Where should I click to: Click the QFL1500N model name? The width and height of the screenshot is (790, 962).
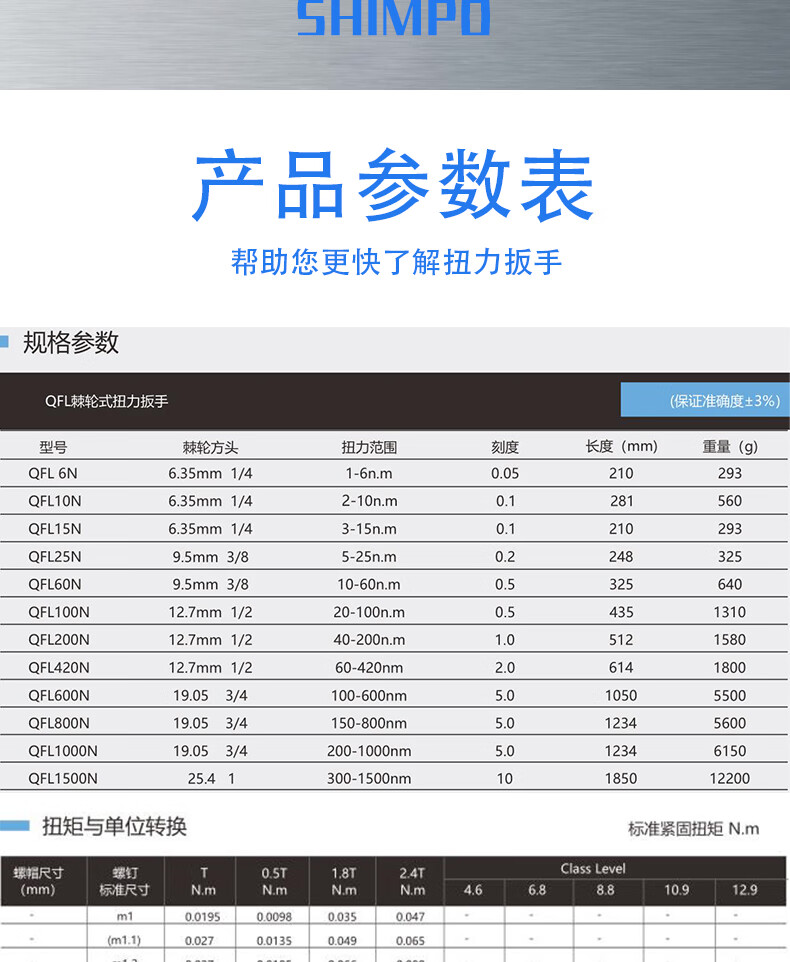(63, 778)
